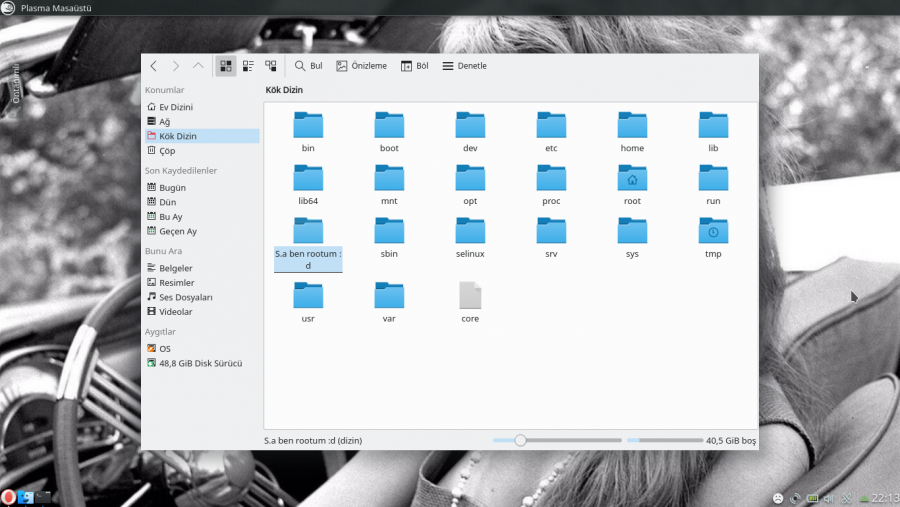Expand hidden system tray icons arrow
Viewport: 900px width, 507px height.
864,498
